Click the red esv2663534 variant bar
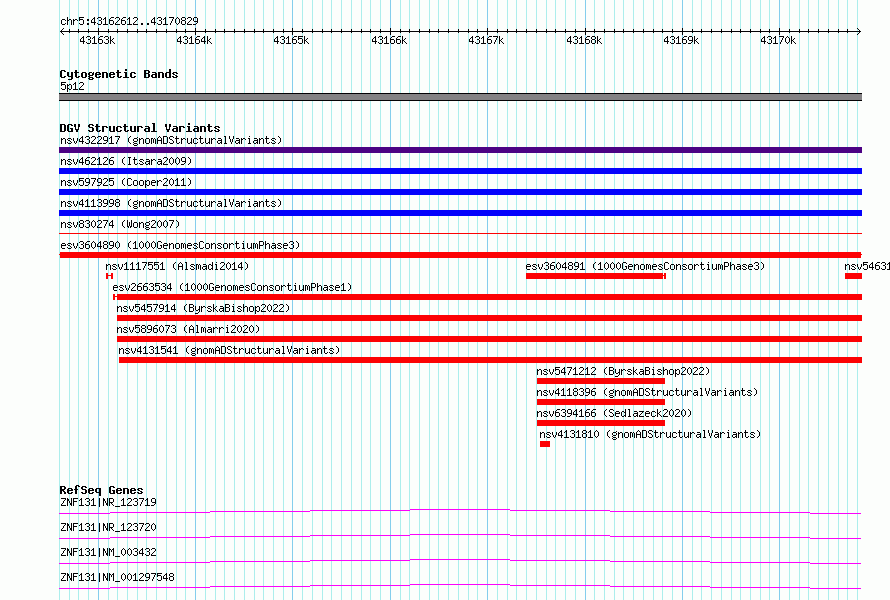890x600 pixels. click(488, 297)
